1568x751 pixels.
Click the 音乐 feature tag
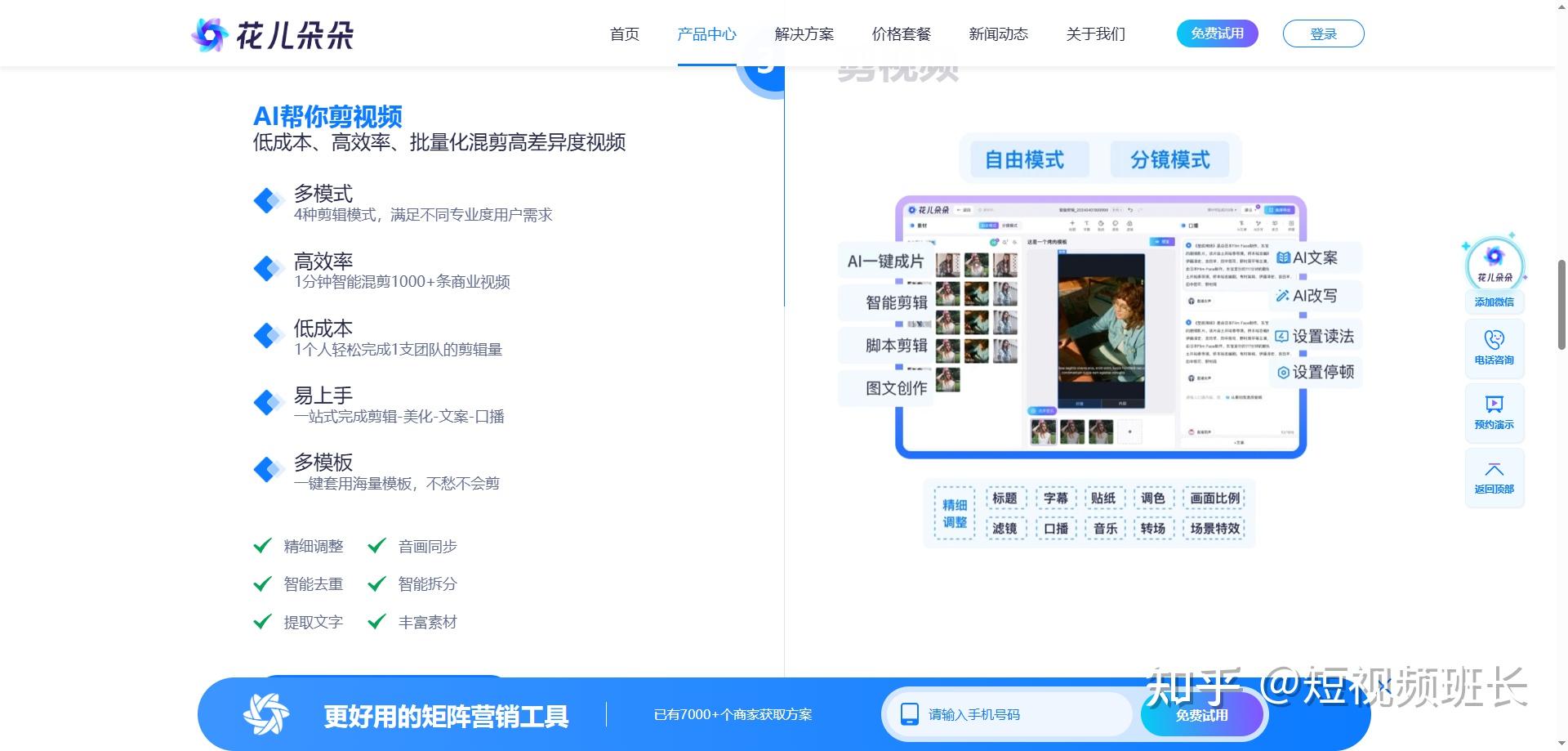1103,529
